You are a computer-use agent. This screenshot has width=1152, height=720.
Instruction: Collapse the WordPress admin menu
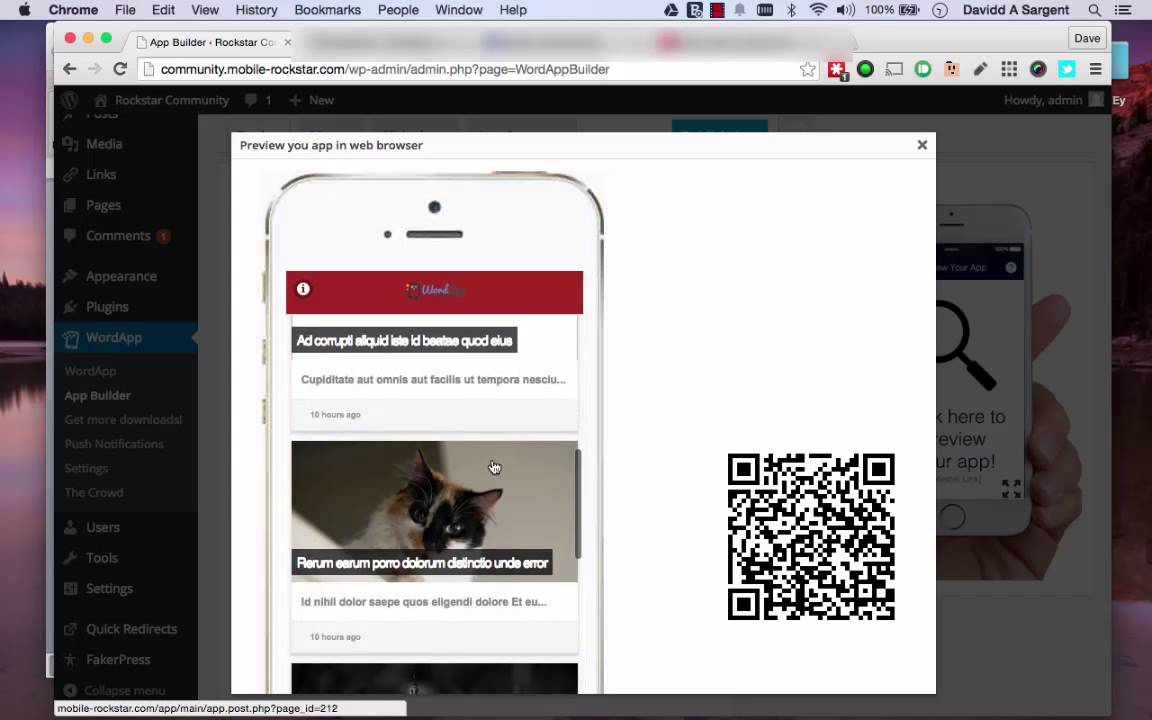click(115, 691)
